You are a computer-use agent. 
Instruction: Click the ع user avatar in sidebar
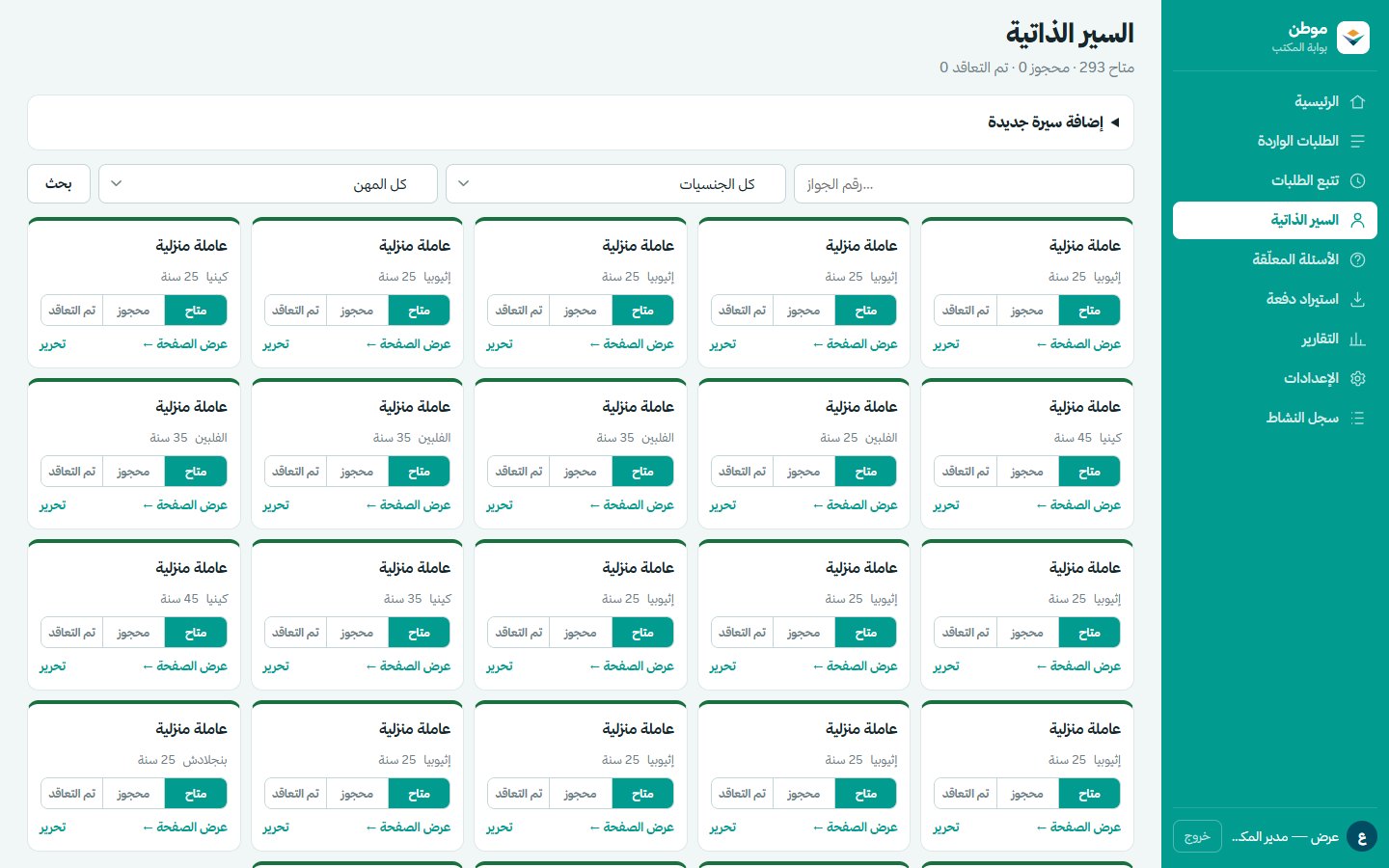[1362, 836]
